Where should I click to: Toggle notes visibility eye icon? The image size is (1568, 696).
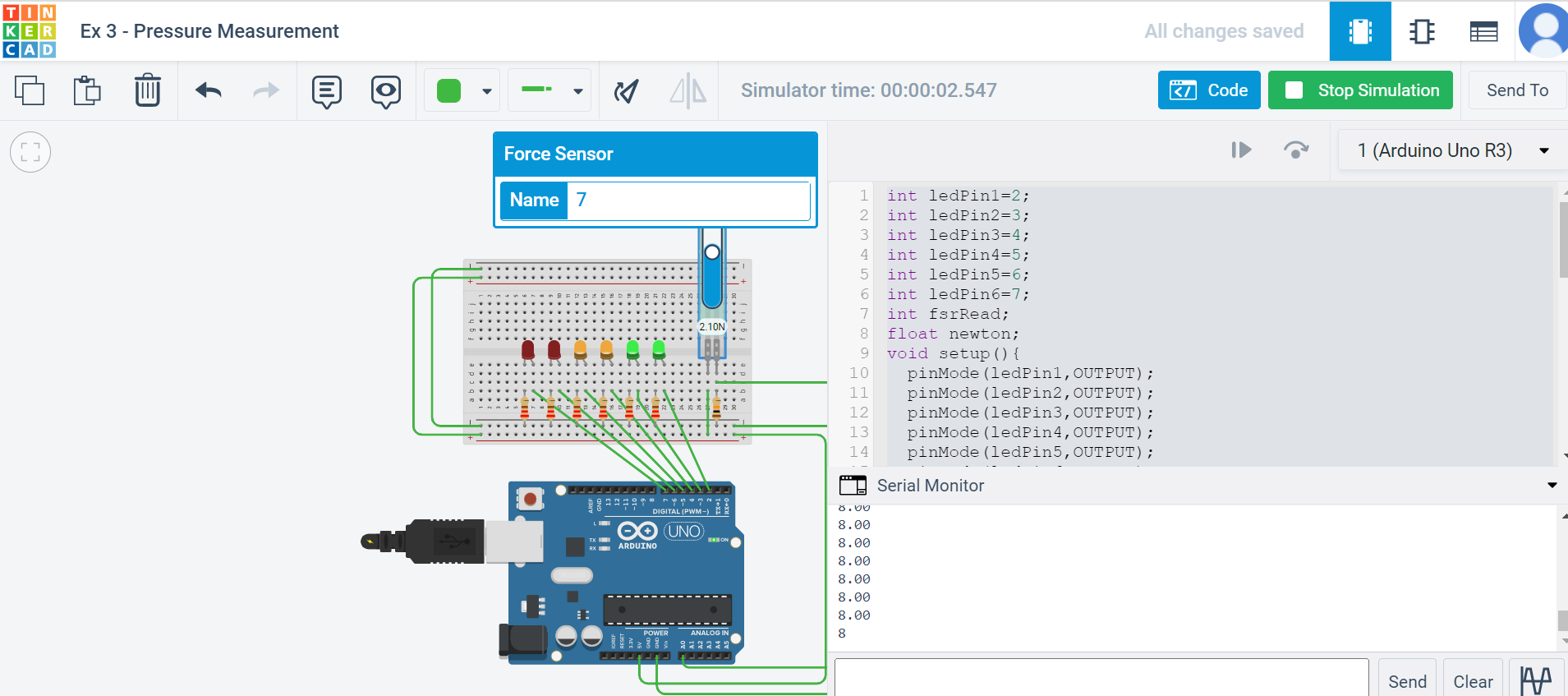point(386,91)
